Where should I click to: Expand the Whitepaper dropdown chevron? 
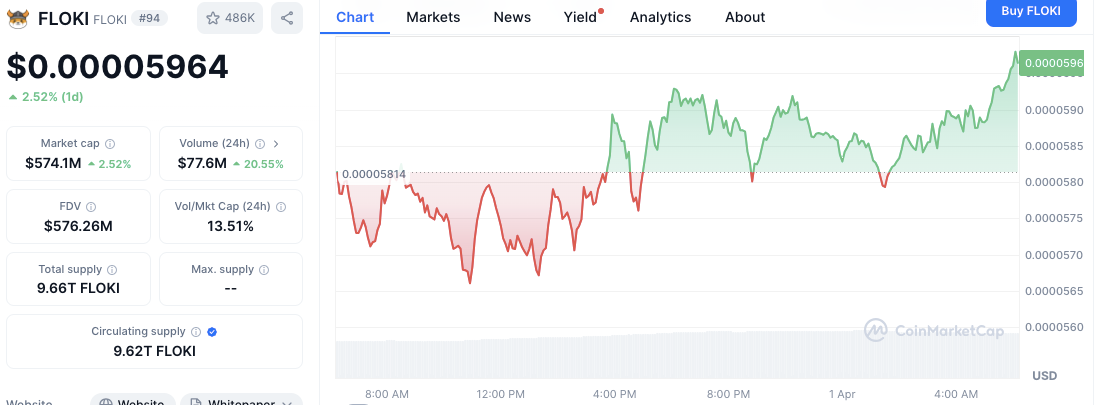[x=287, y=402]
